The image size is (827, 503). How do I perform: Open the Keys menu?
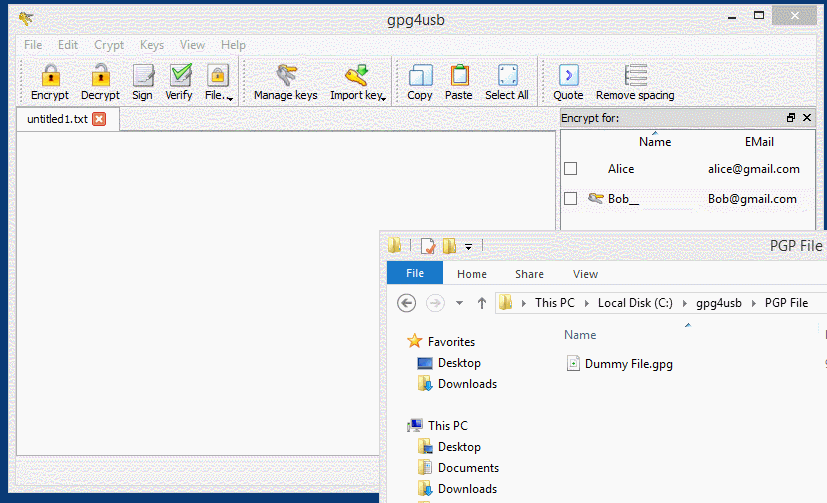[152, 45]
